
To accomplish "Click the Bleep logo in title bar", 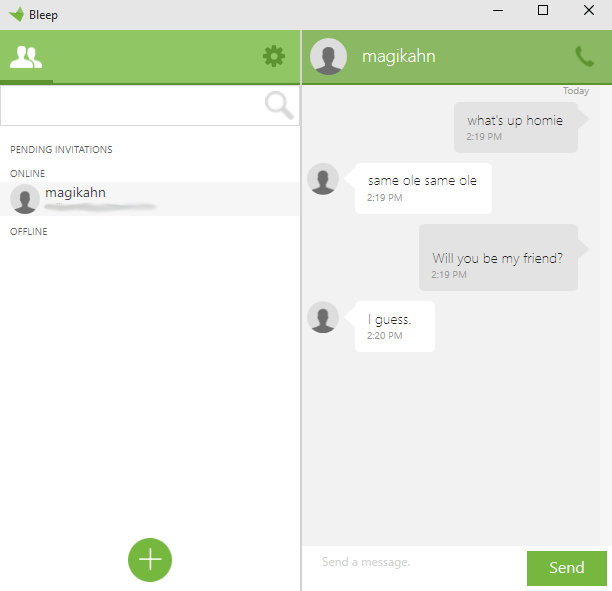I will [16, 14].
